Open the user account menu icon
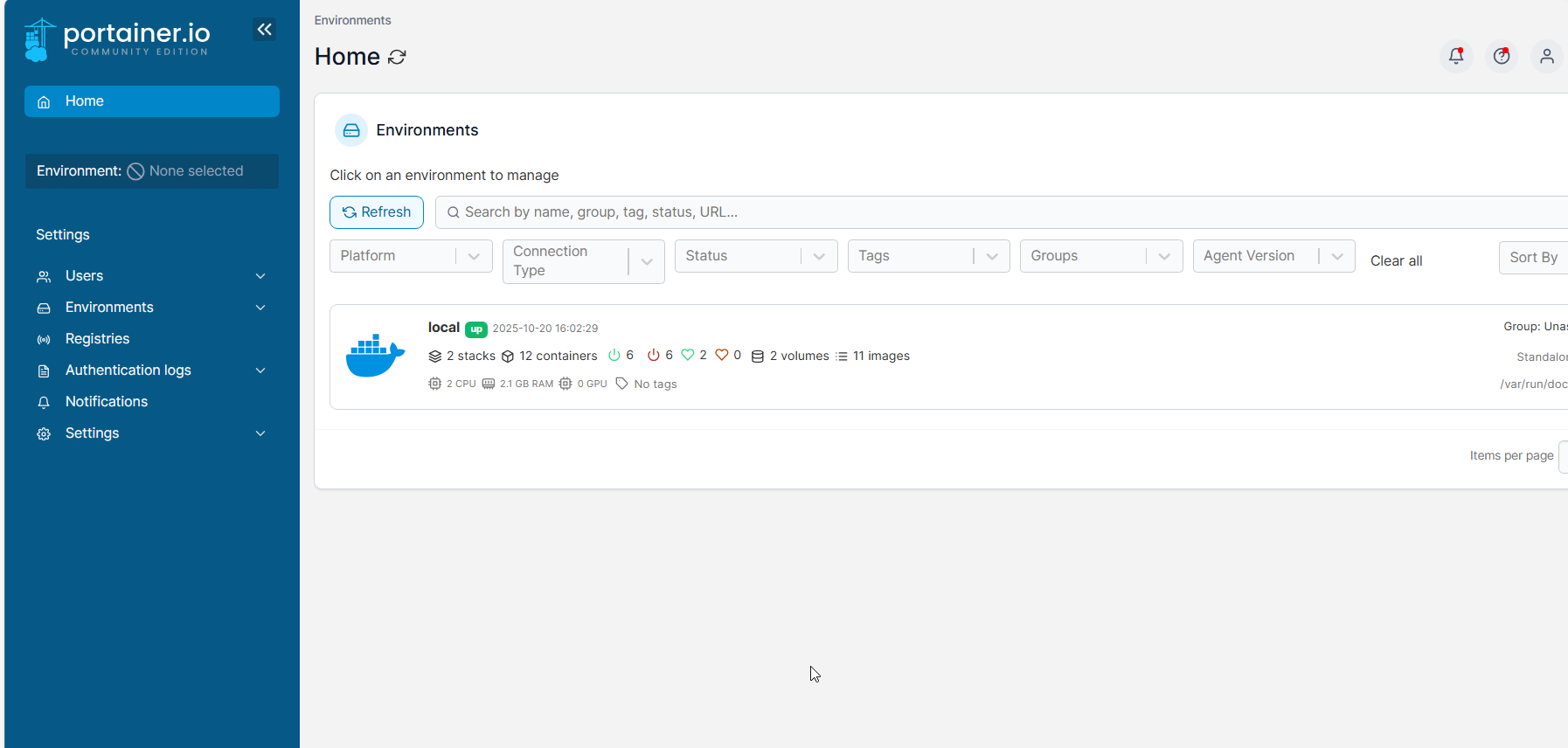The image size is (1568, 748). pos(1547,56)
